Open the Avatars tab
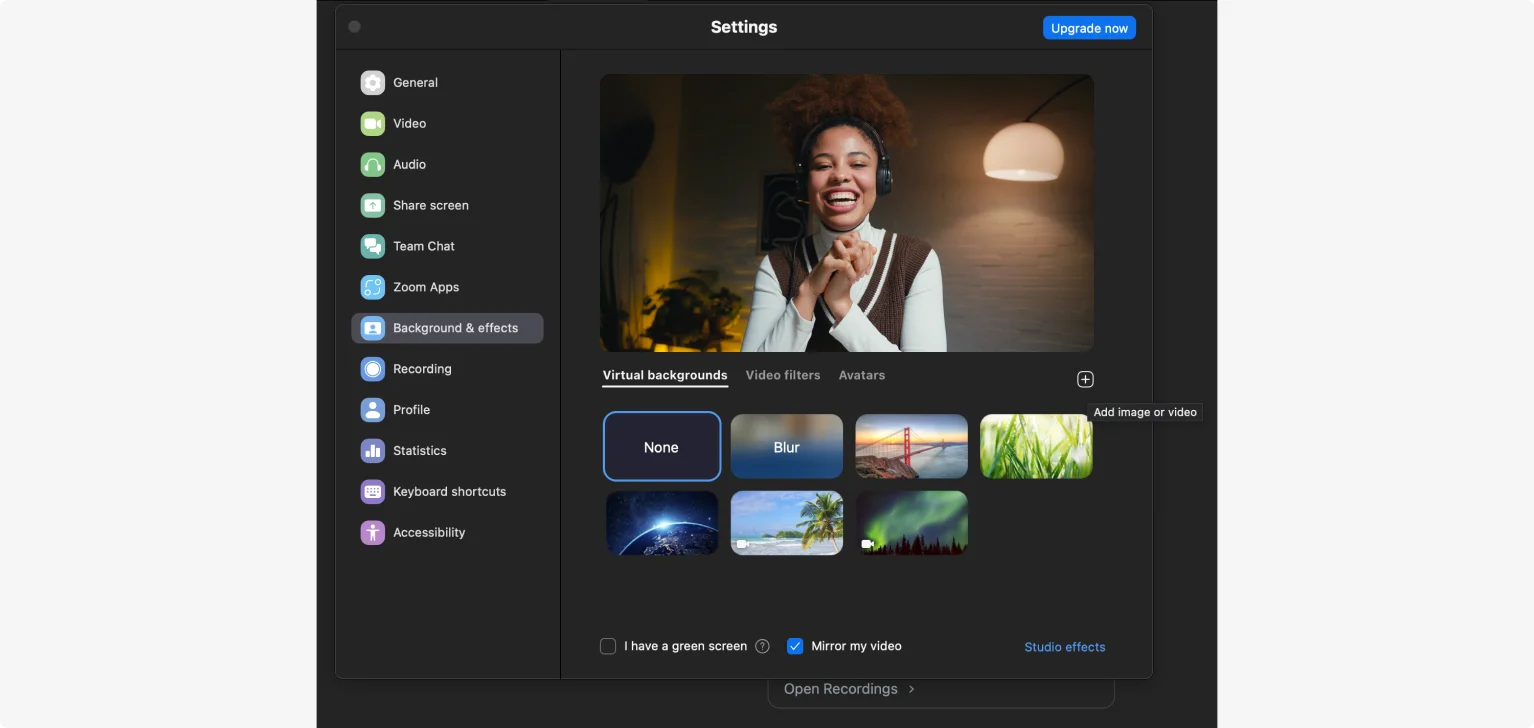 click(x=861, y=375)
